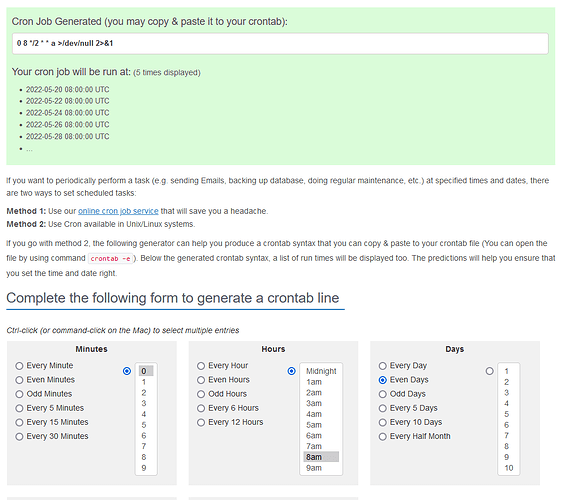Viewport: 583px width, 500px height.
Task: Select day 4 in the days list
Action: [509, 403]
